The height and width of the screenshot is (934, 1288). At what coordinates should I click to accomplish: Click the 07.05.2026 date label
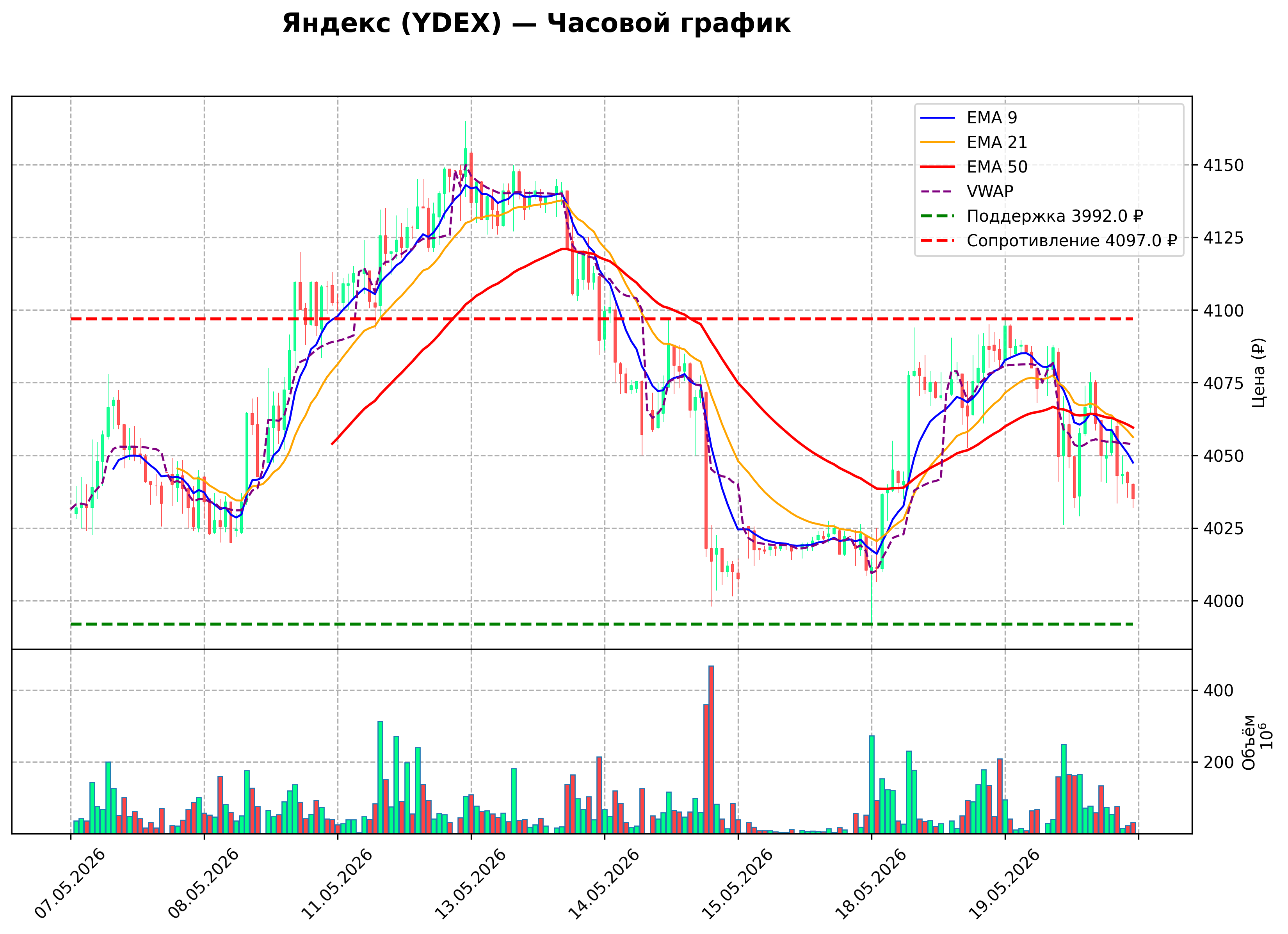[71, 884]
